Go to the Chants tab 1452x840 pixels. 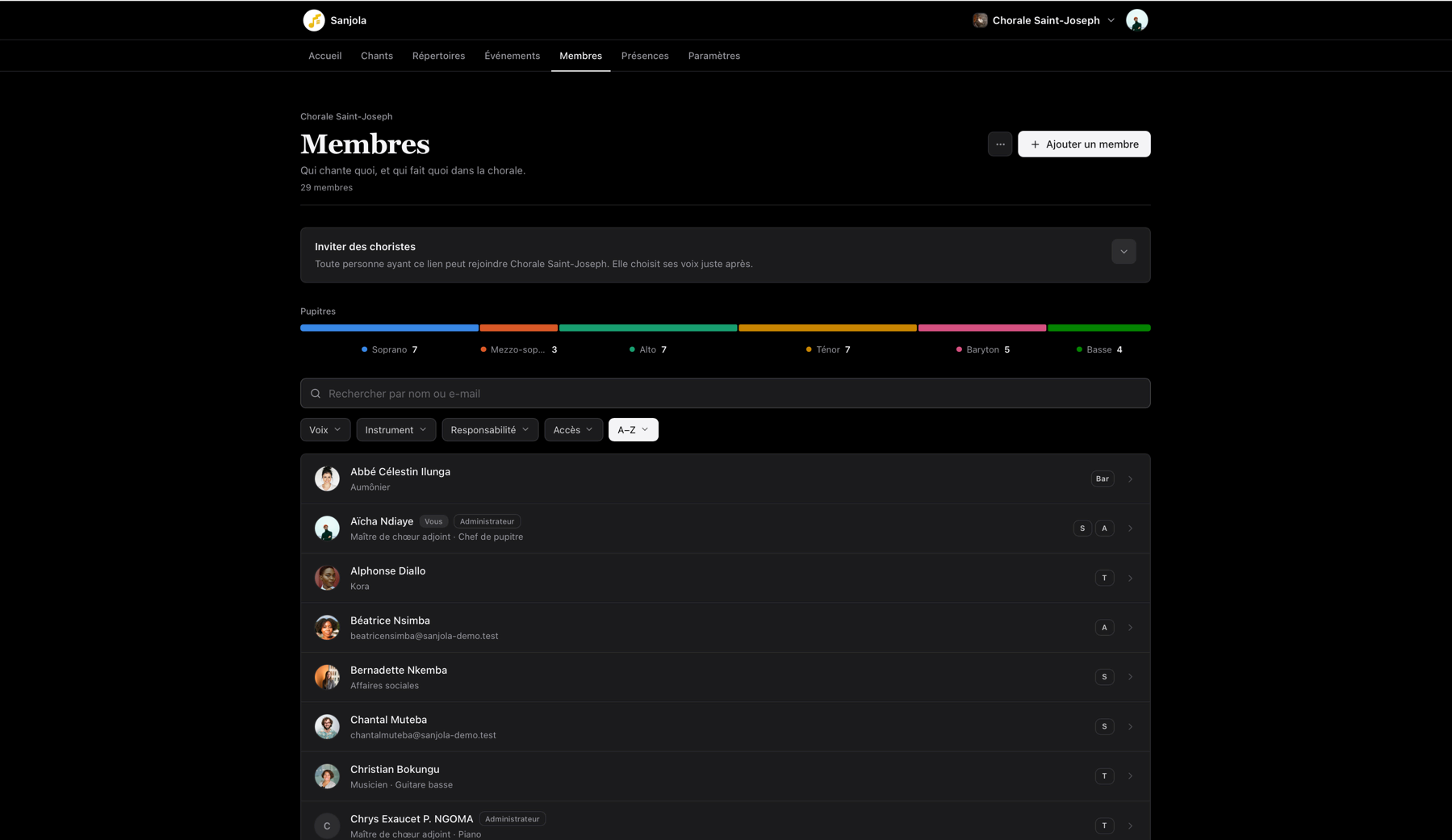377,56
